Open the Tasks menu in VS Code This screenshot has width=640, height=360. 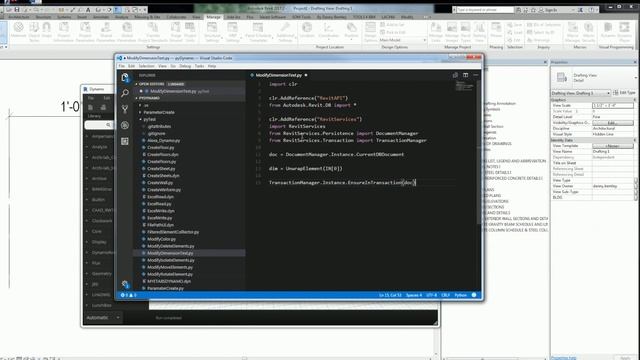[199, 66]
